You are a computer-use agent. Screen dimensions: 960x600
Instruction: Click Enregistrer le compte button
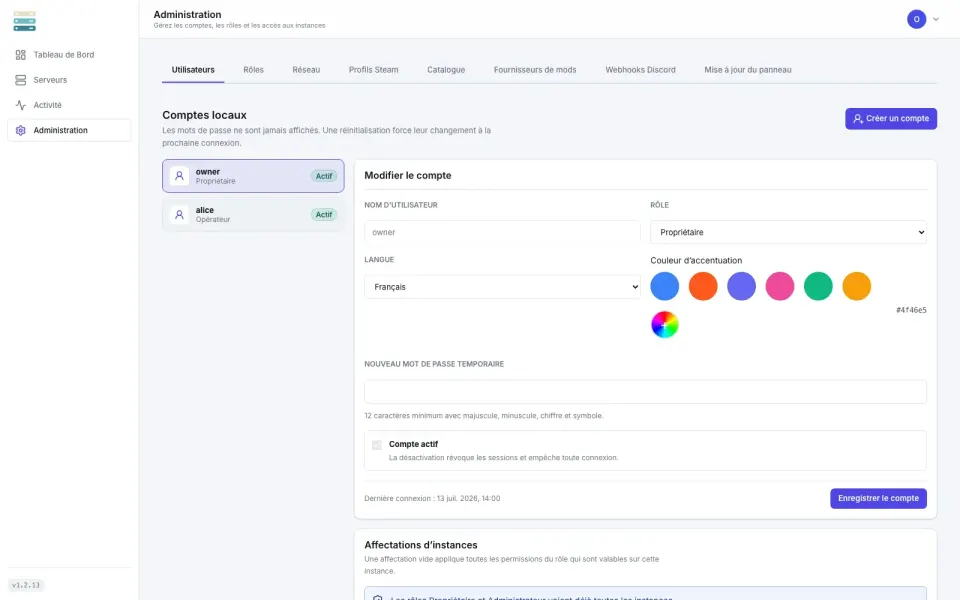(x=878, y=498)
